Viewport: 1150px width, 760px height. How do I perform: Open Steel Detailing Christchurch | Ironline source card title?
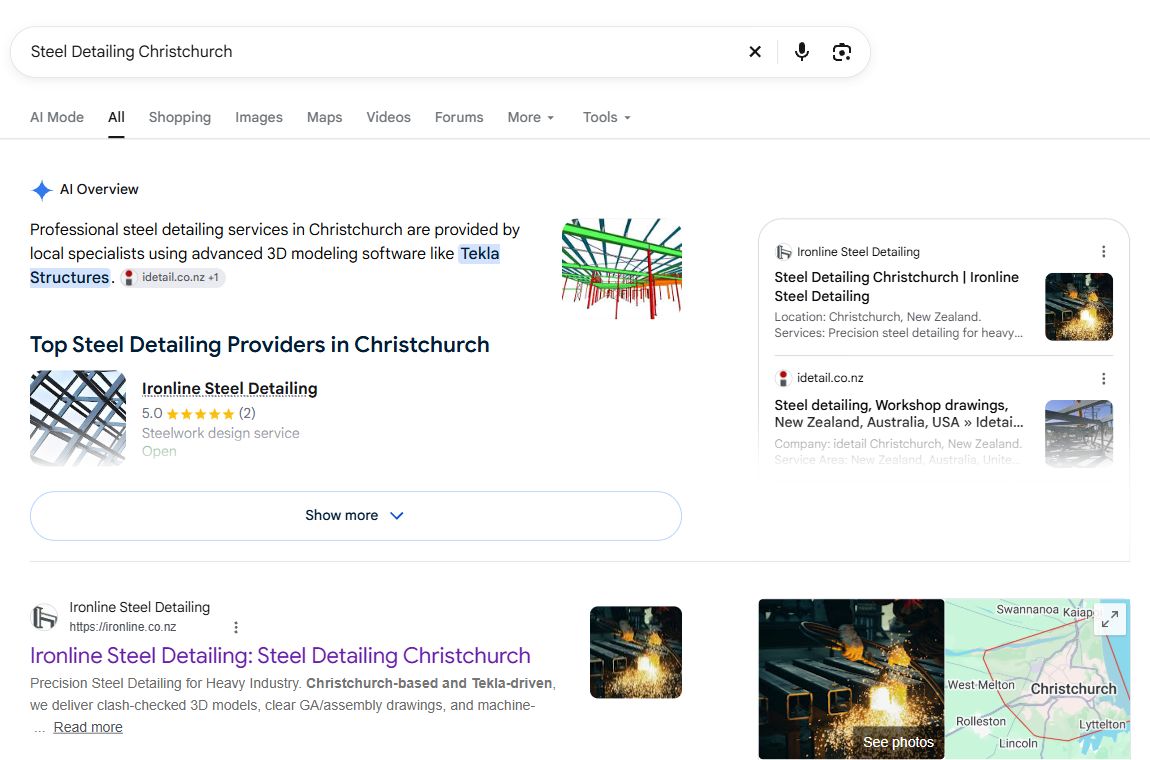click(x=896, y=287)
